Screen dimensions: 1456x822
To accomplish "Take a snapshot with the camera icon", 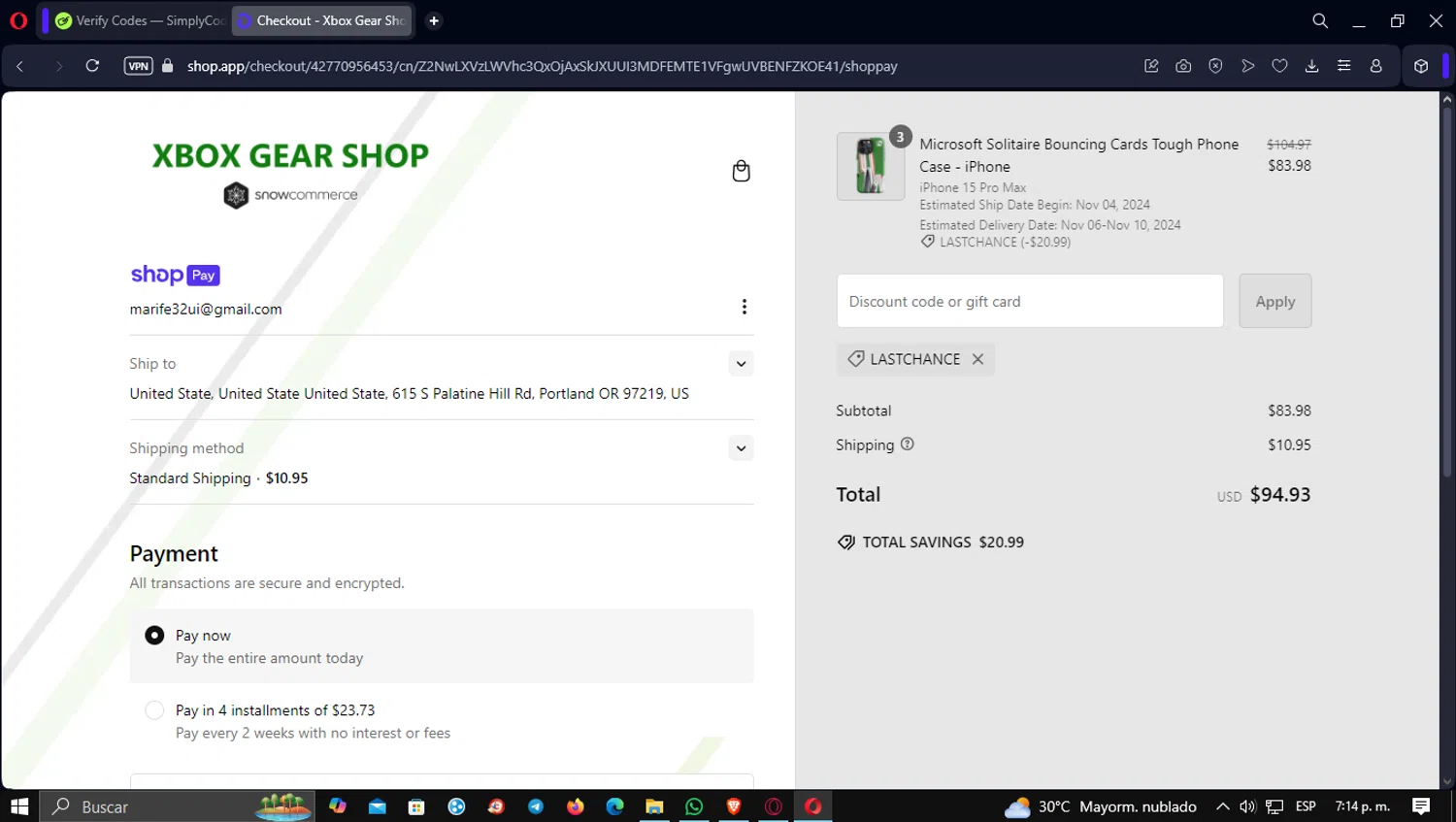I will [x=1183, y=66].
